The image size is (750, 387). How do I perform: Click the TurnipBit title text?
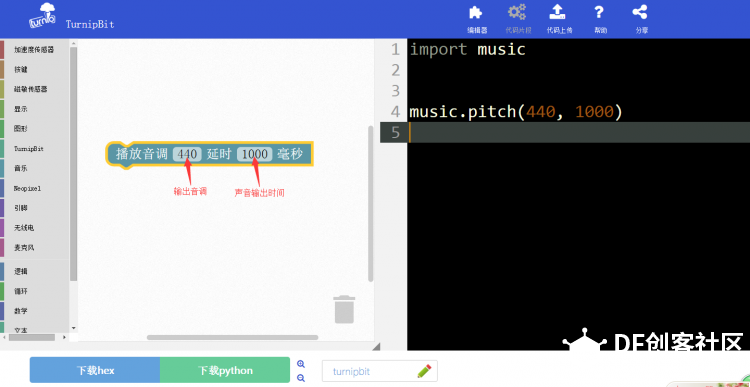coord(90,24)
